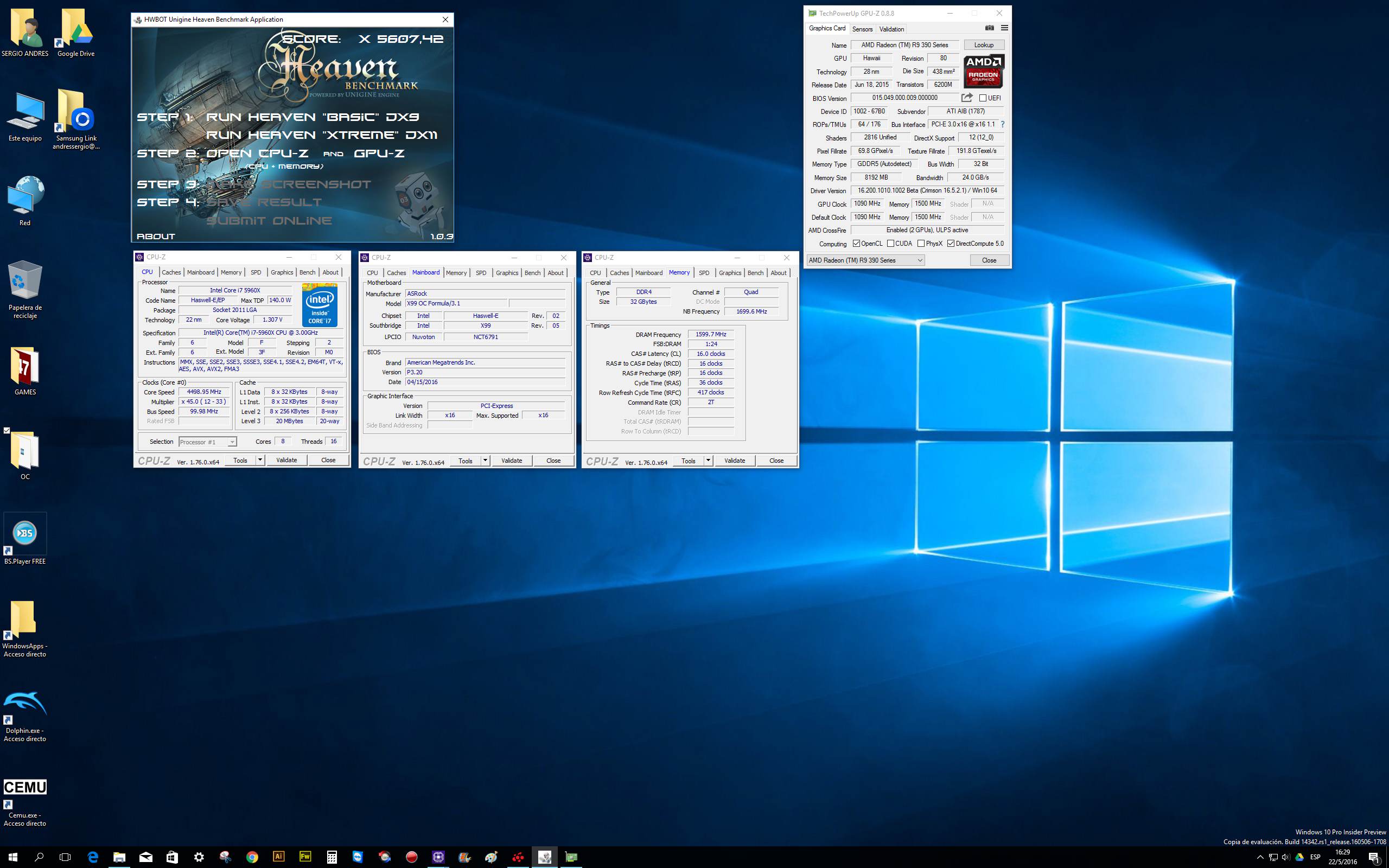Click Run Heaven "Basic" DX9

[x=312, y=117]
